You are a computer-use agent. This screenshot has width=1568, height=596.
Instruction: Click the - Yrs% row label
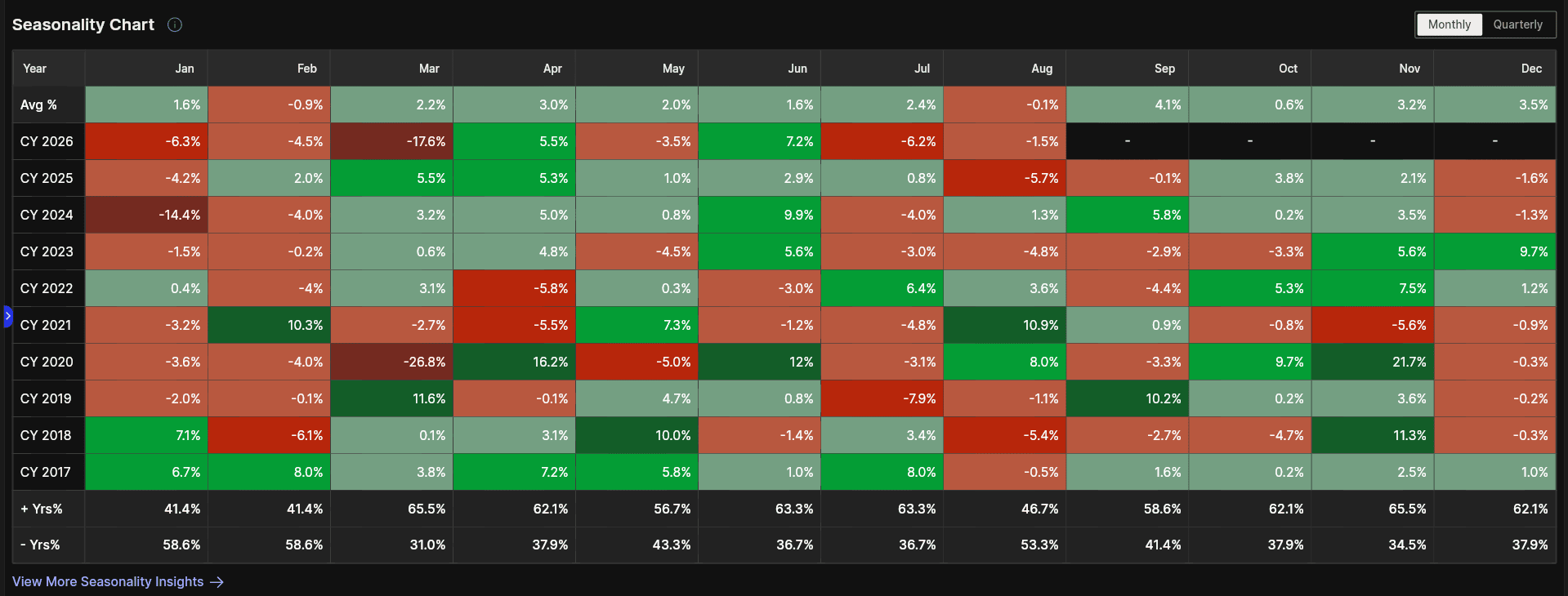(40, 545)
